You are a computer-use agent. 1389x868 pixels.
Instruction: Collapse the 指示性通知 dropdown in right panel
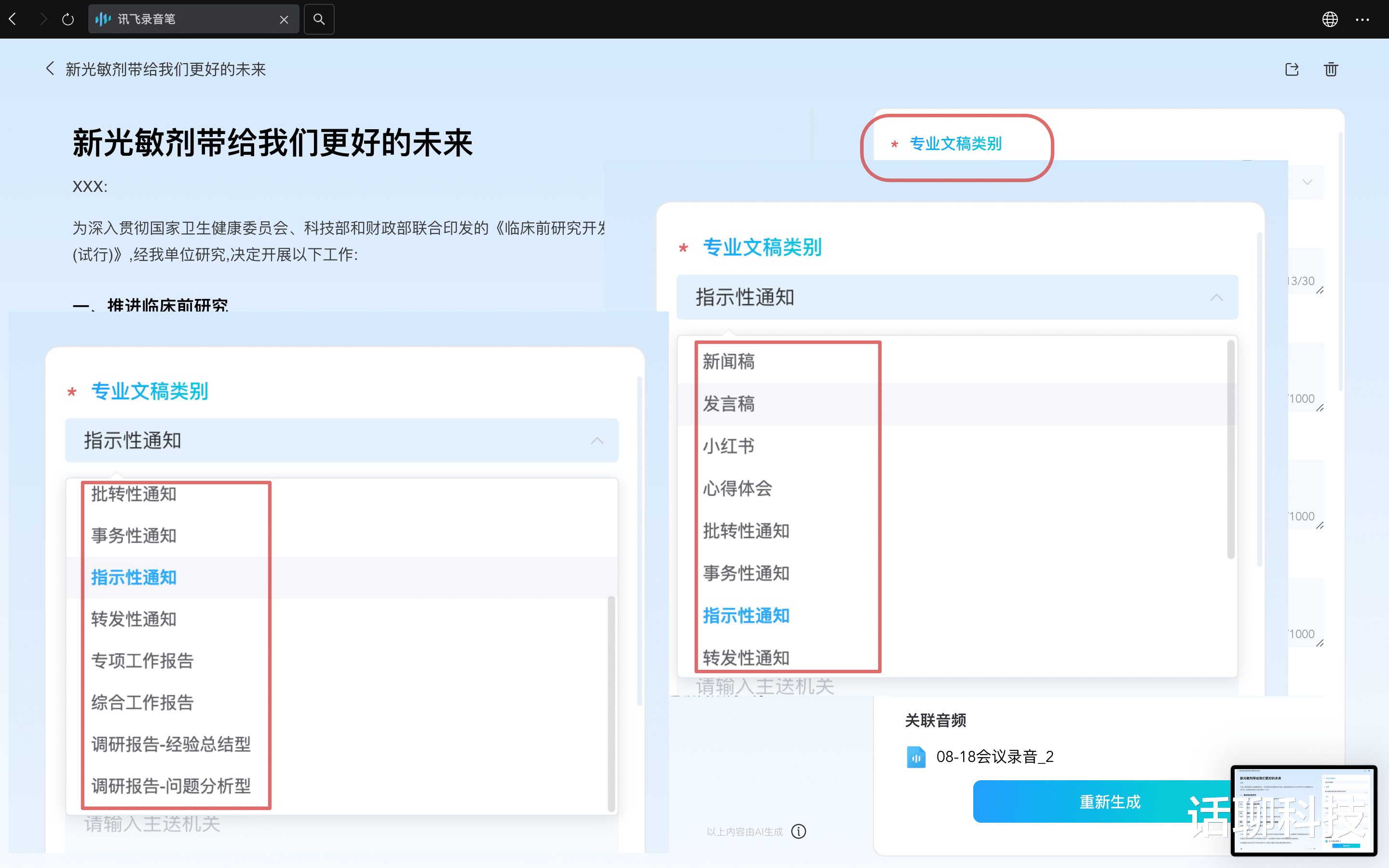[1216, 298]
